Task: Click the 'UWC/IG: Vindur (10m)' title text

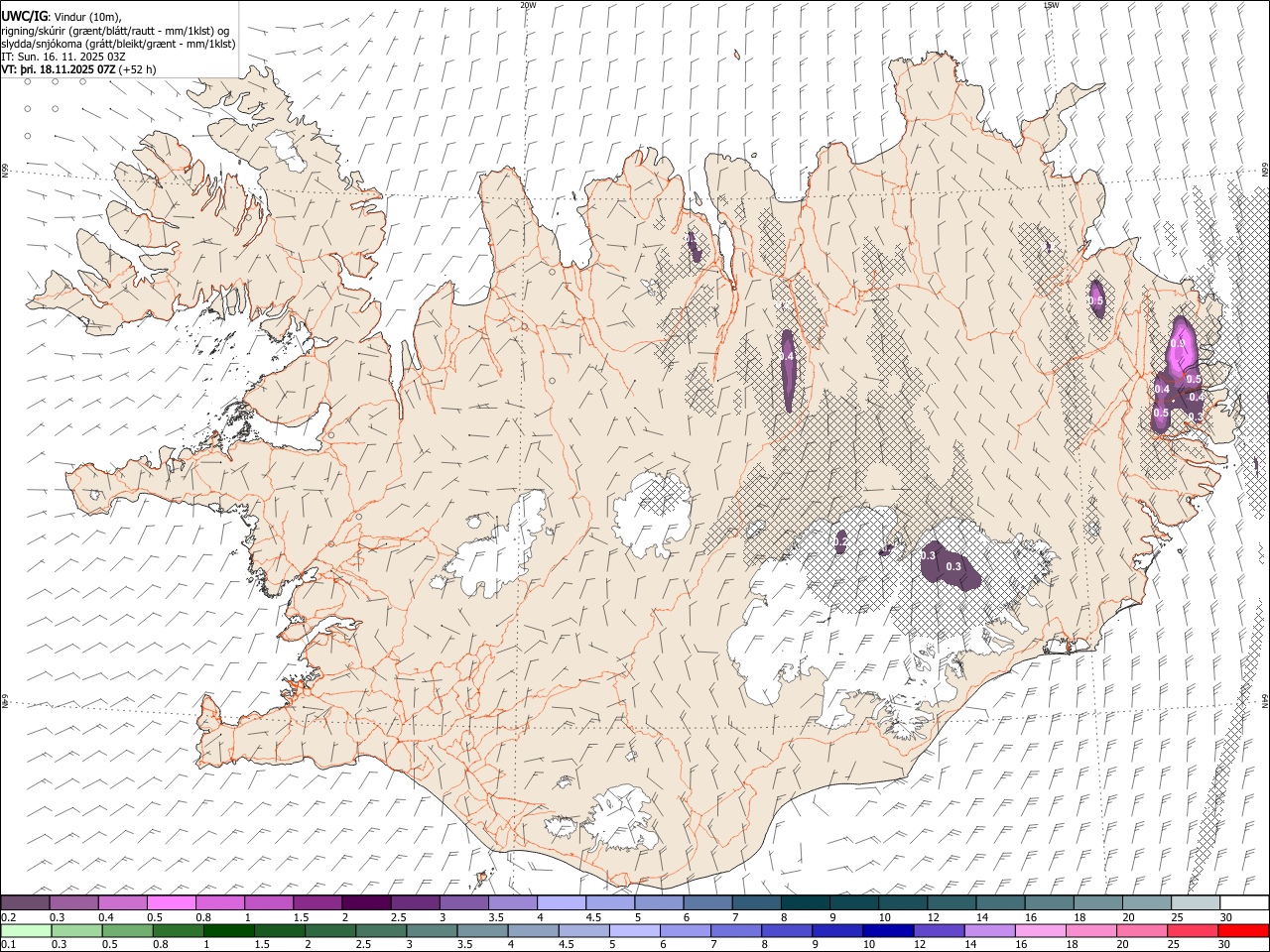Action: coord(62,16)
